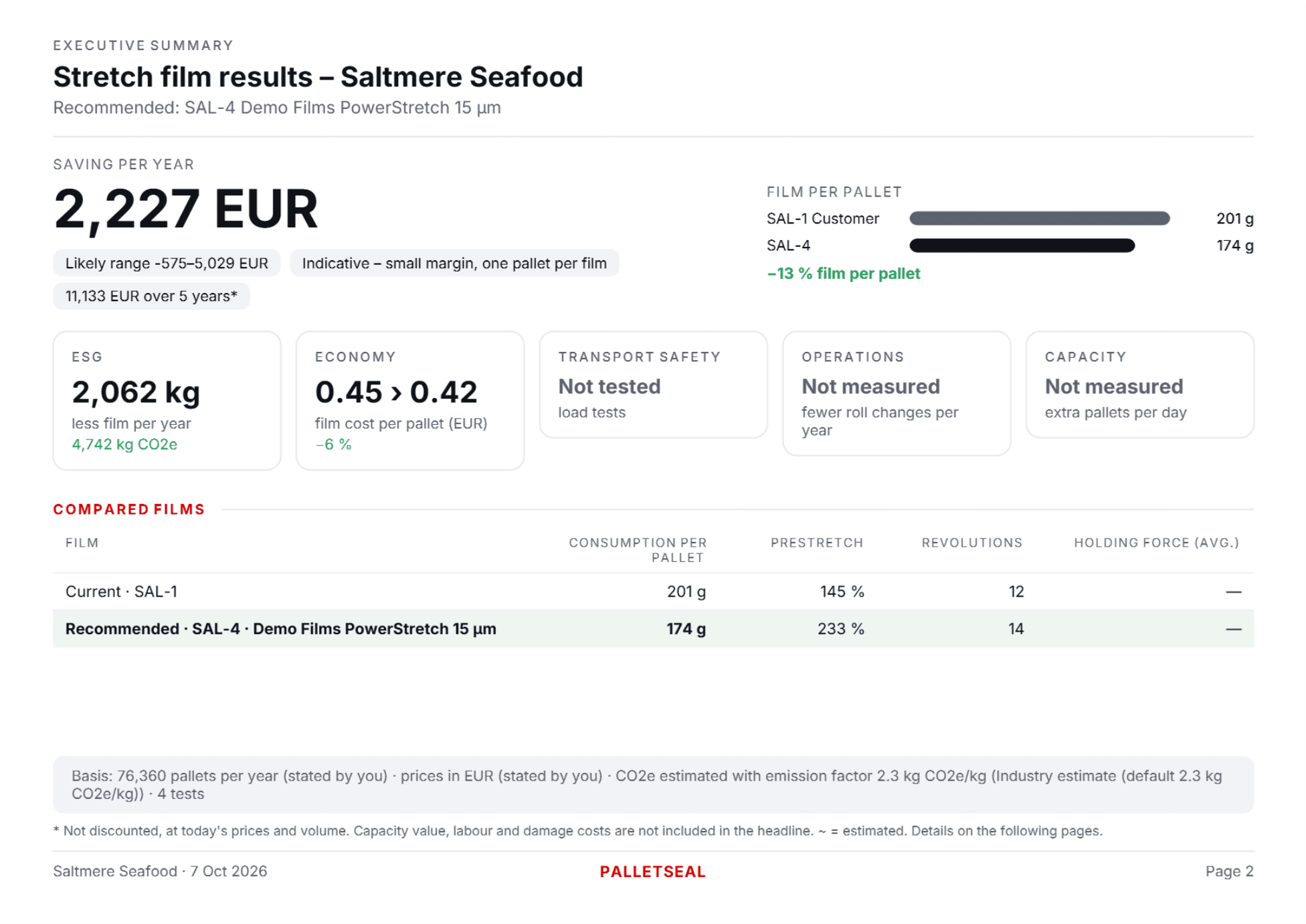Select the Transport Safety Not tested card
This screenshot has width=1306, height=924.
tap(653, 385)
